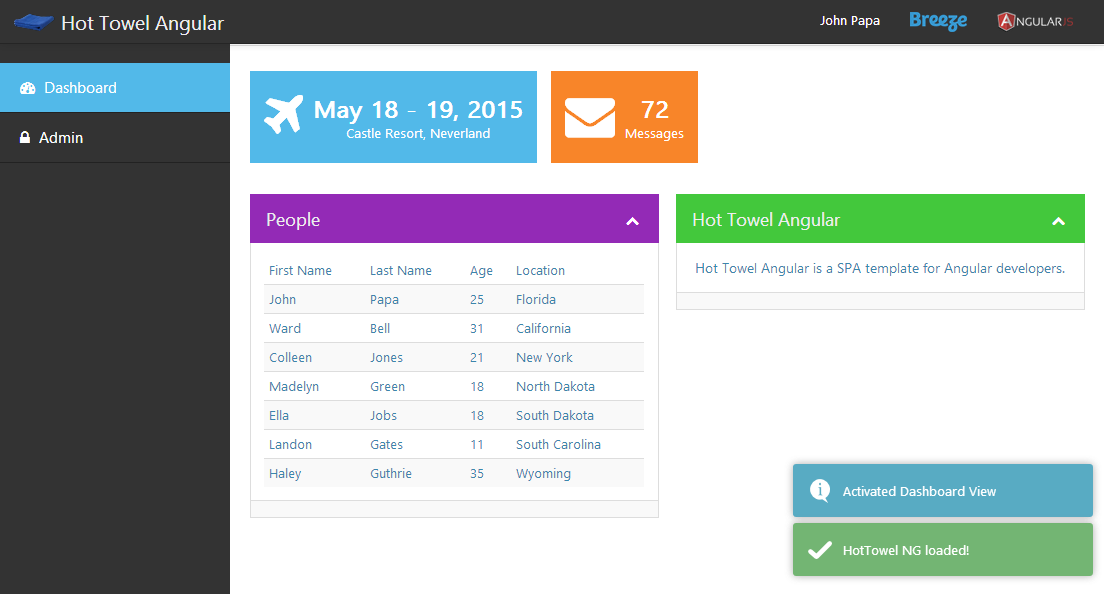This screenshot has height=594, width=1104.
Task: Click the Location column header
Action: pyautogui.click(x=540, y=270)
